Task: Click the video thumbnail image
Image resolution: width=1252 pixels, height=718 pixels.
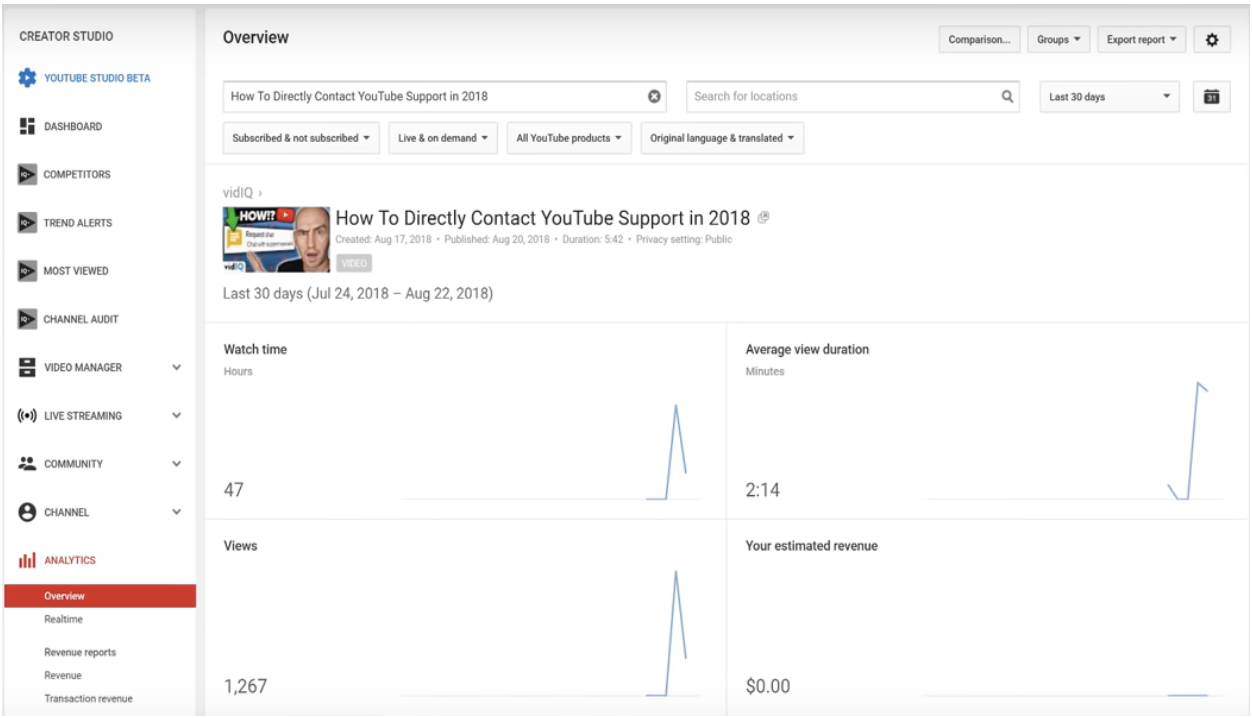Action: pyautogui.click(x=276, y=239)
